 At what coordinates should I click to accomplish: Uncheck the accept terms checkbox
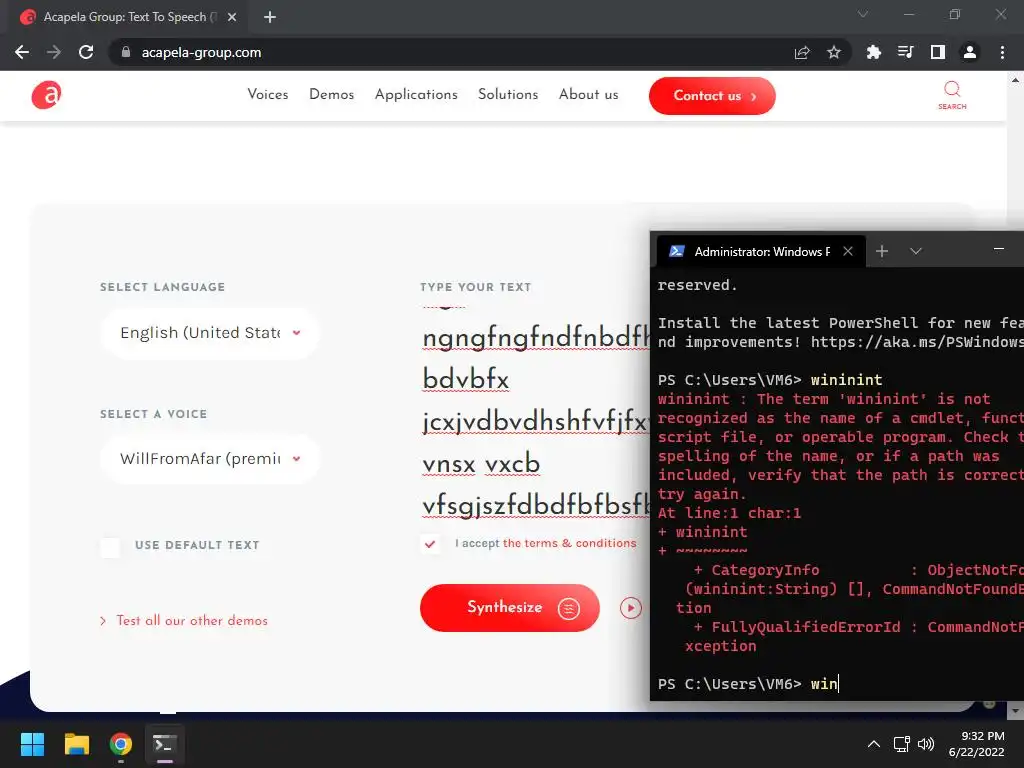[x=430, y=543]
